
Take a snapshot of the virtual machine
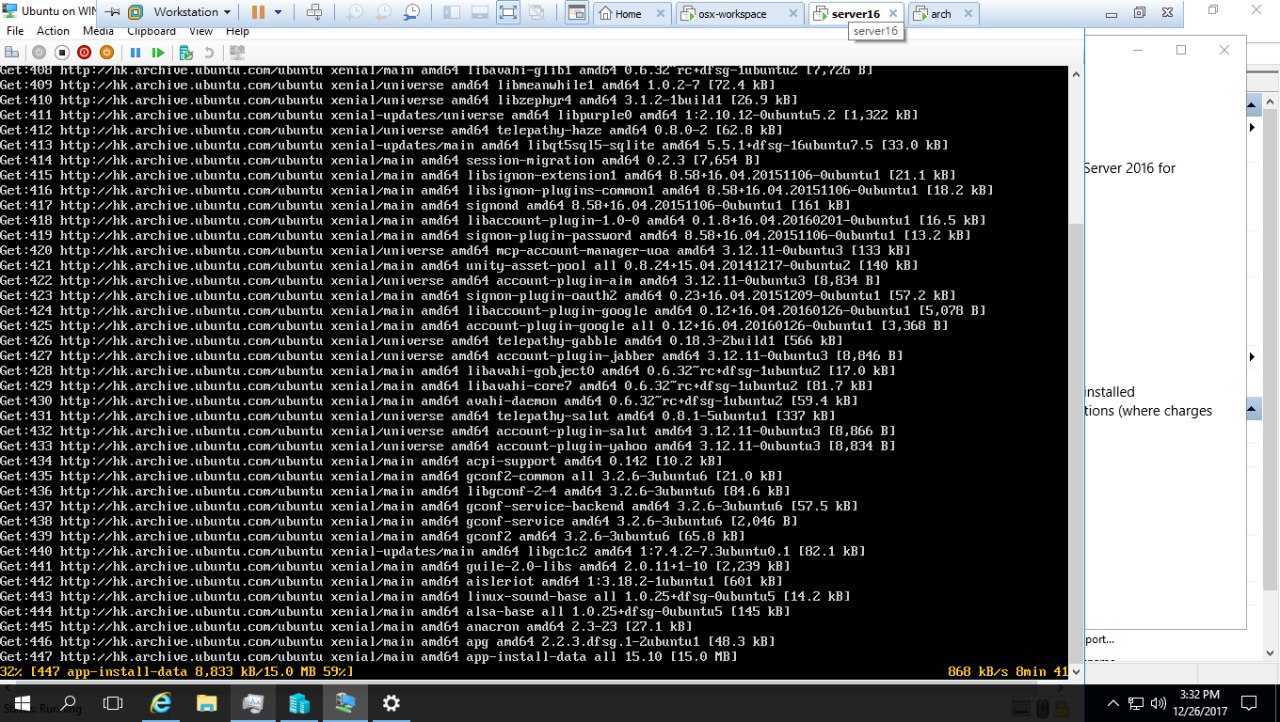(355, 13)
